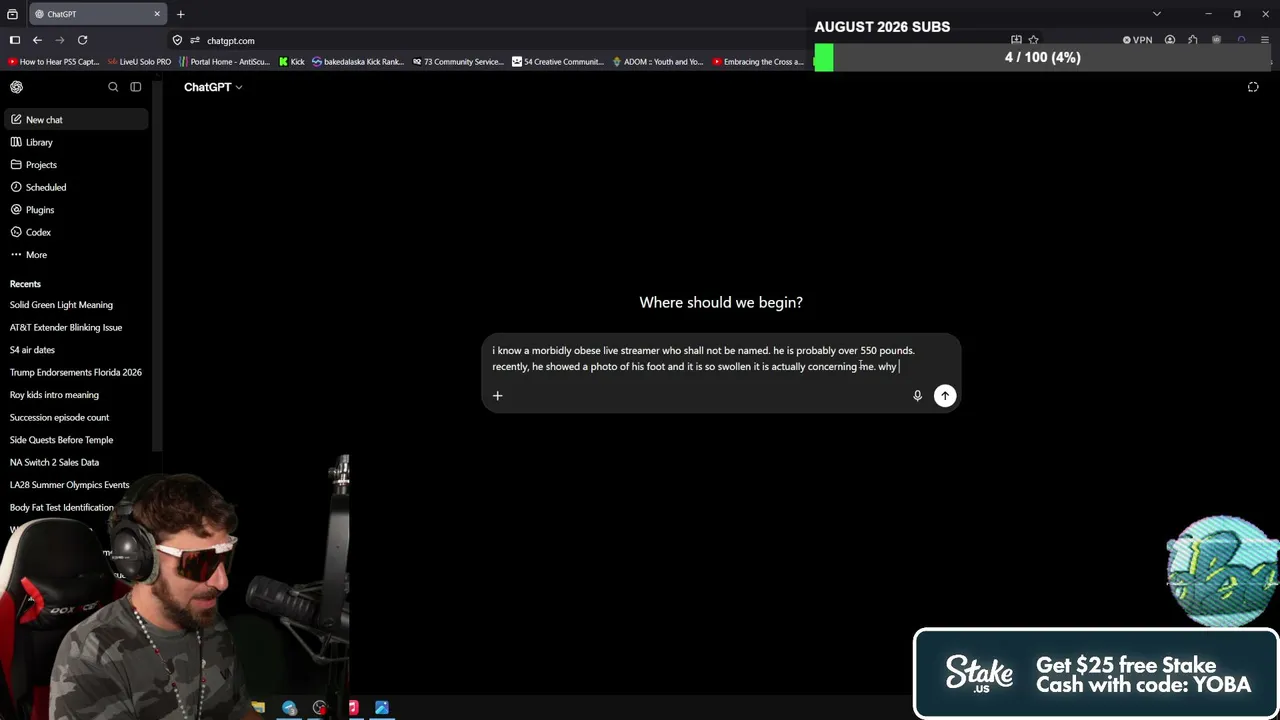The width and height of the screenshot is (1280, 720).
Task: Bookmark this page with the star icon
Action: [1034, 41]
